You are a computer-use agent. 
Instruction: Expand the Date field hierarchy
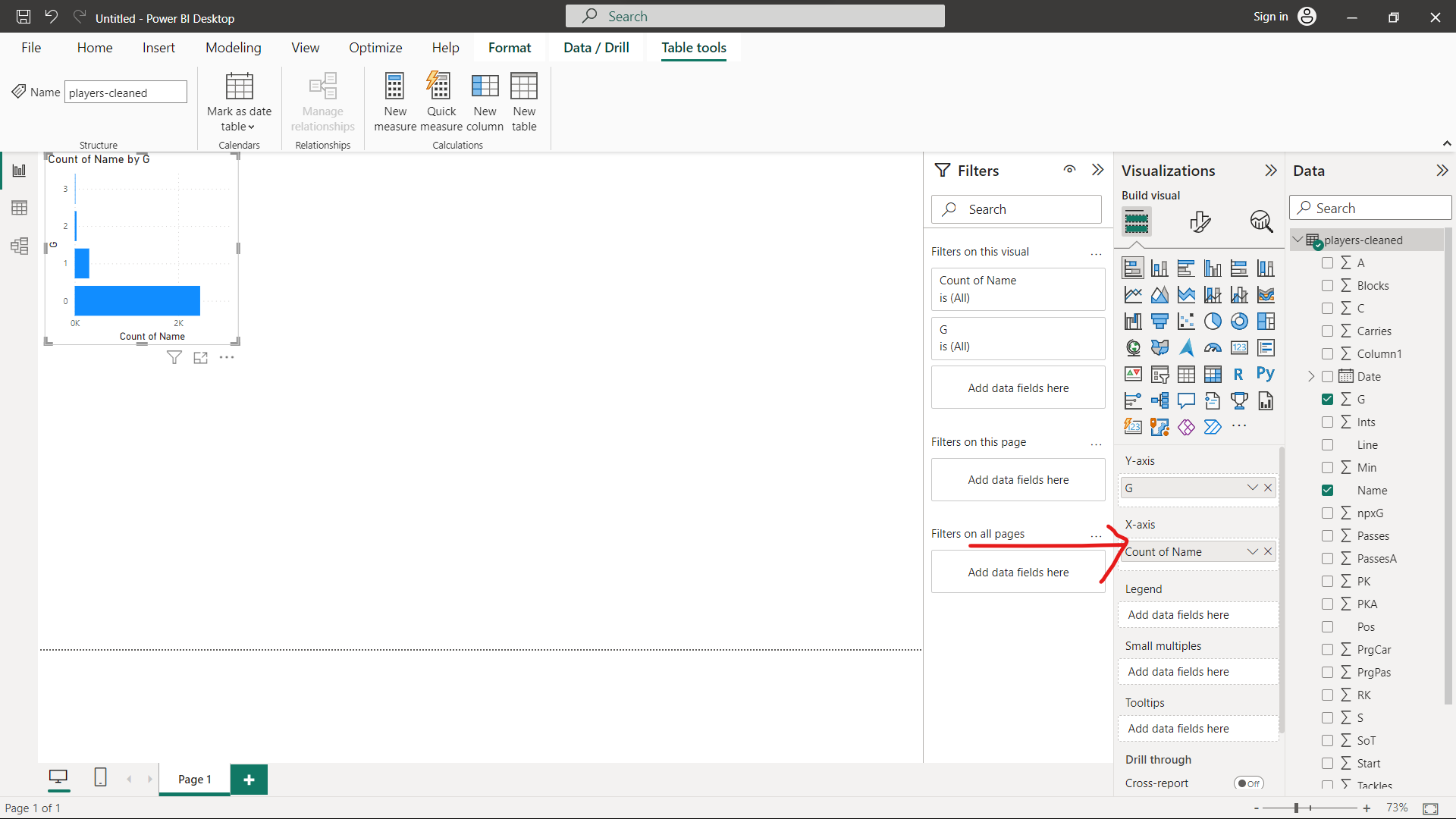pyautogui.click(x=1311, y=376)
